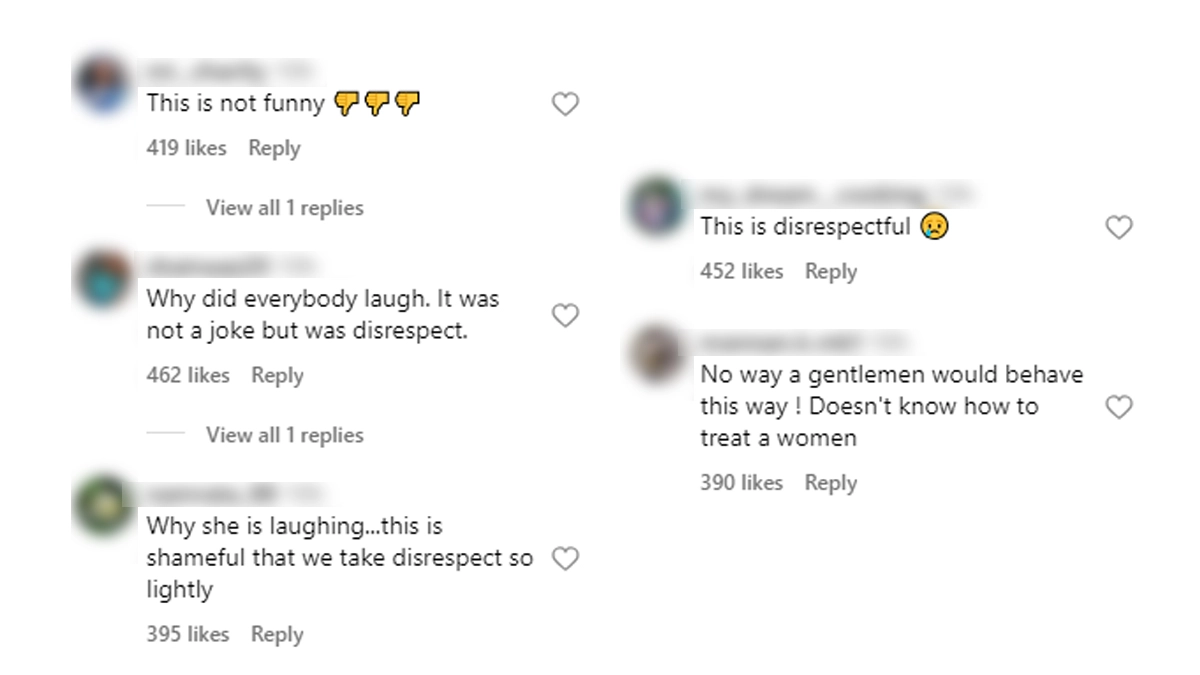Like the "Why she is laughing" comment
This screenshot has height=675, width=1200.
click(566, 559)
